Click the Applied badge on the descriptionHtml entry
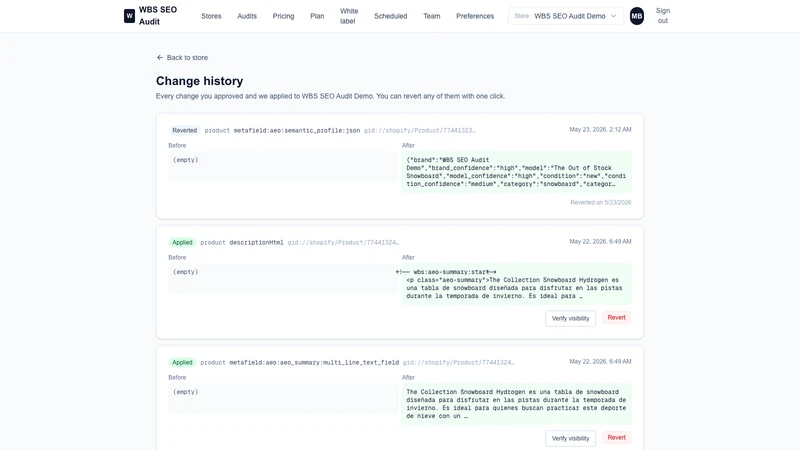Viewport: 800px width, 450px height. pyautogui.click(x=182, y=242)
